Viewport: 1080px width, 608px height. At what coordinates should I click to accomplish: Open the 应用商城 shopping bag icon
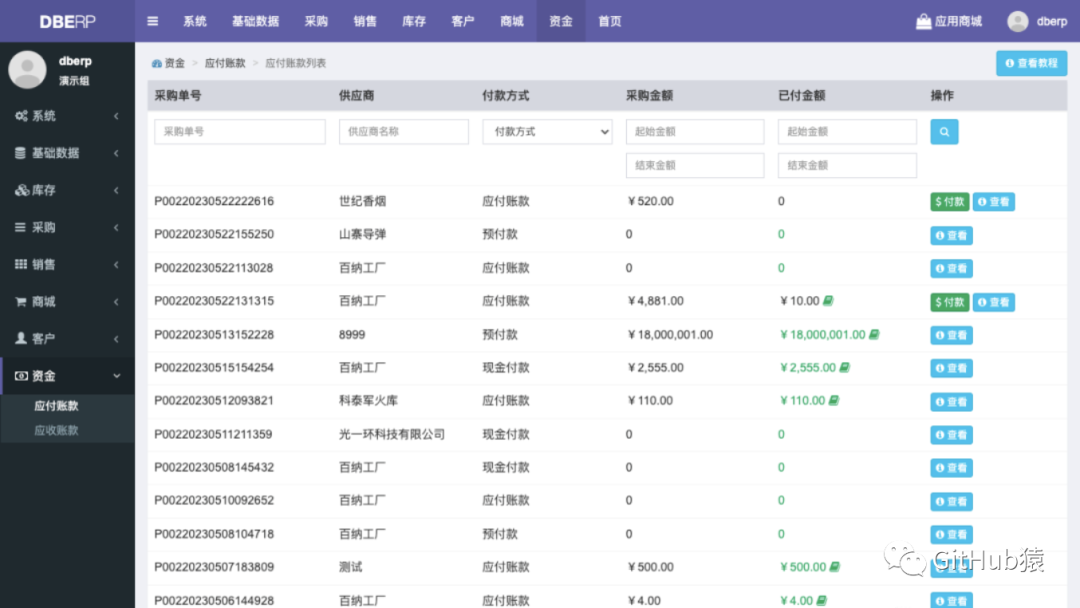[x=923, y=21]
